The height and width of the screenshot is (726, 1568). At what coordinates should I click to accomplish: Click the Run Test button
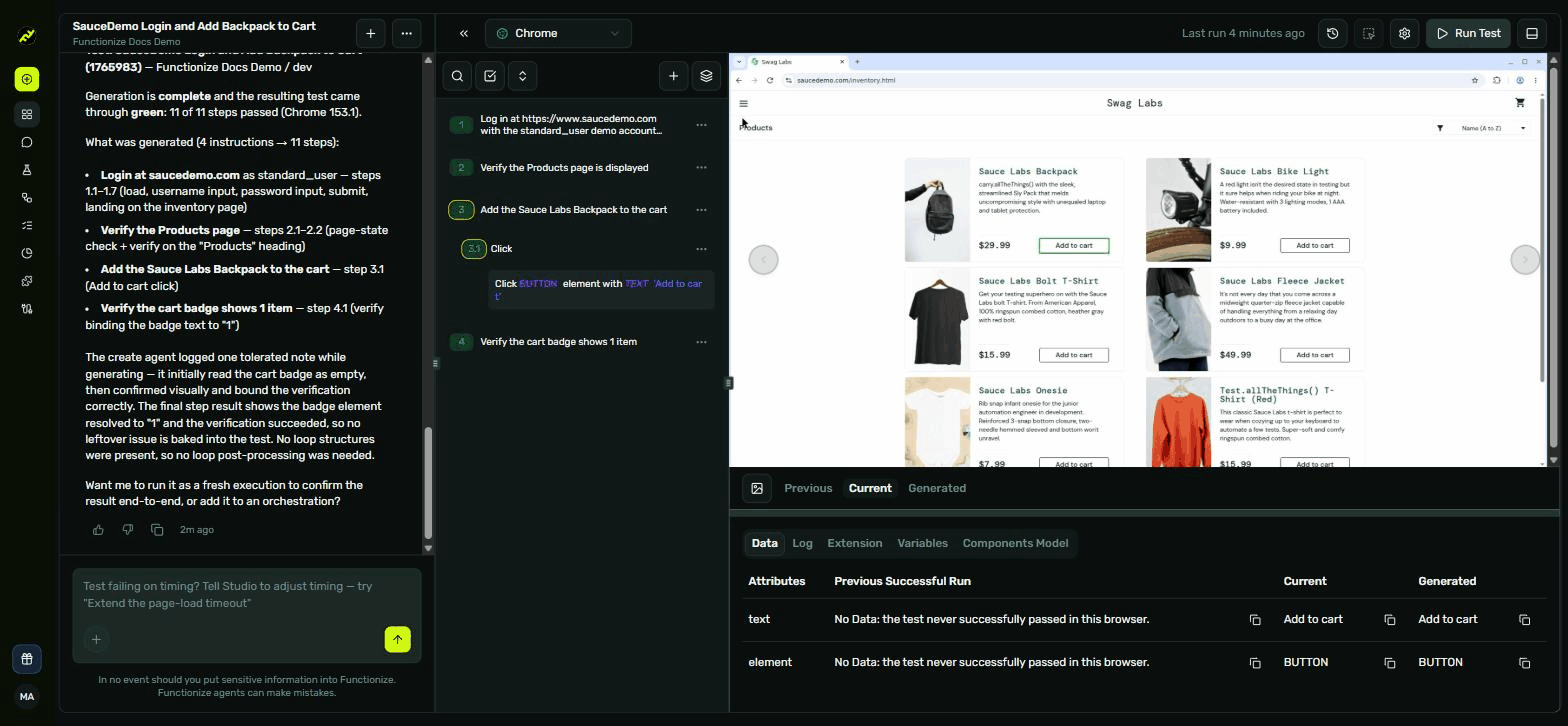tap(1468, 33)
